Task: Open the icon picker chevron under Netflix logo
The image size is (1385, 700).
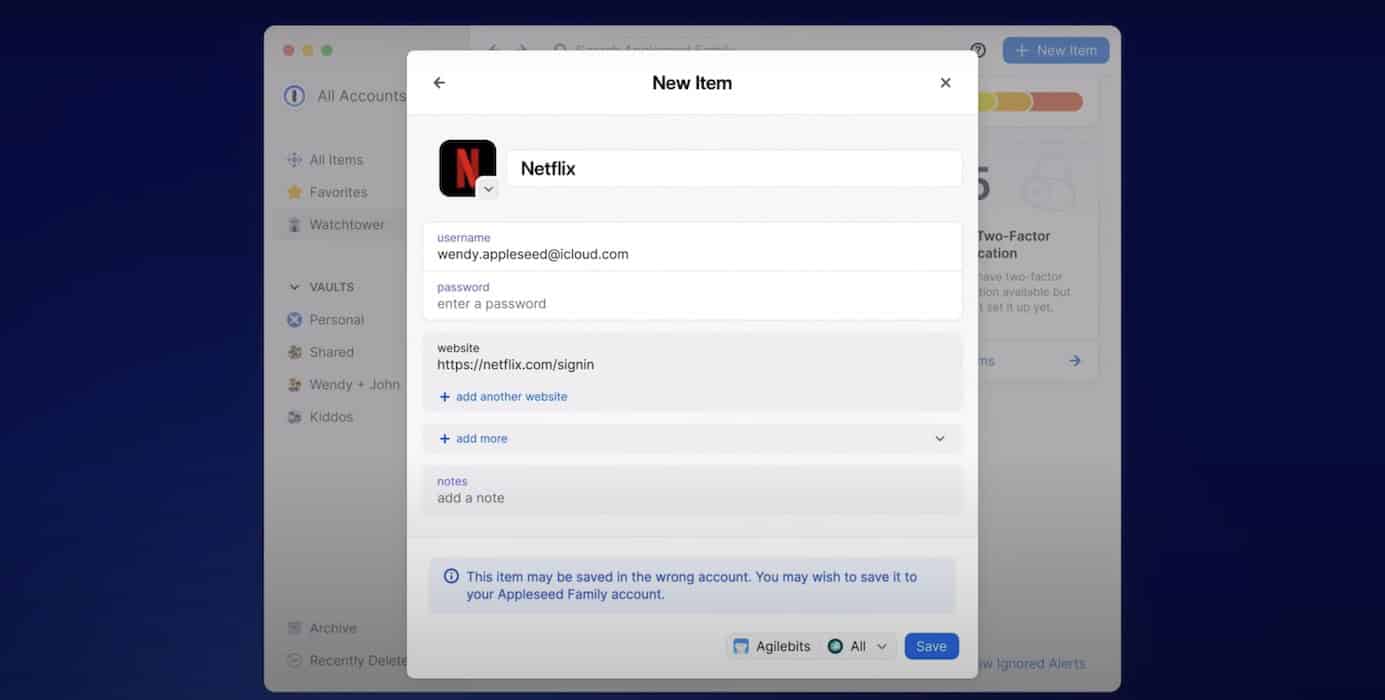Action: click(x=487, y=188)
